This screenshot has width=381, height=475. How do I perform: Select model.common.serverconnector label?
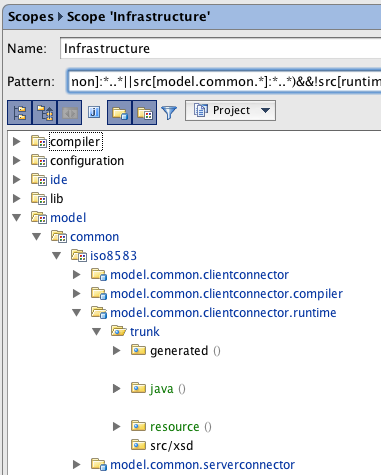point(202,465)
